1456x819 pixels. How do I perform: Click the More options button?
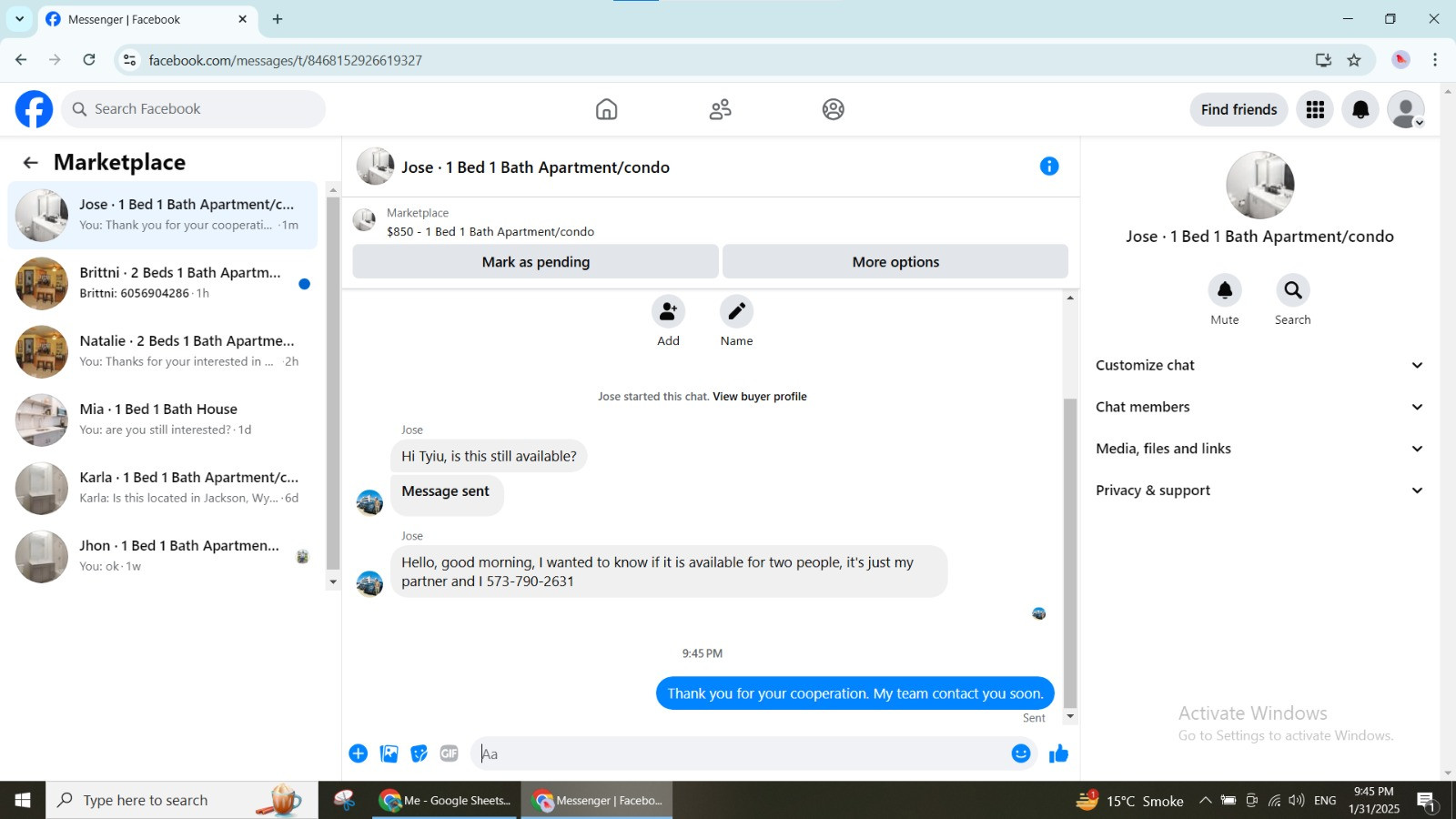895,262
